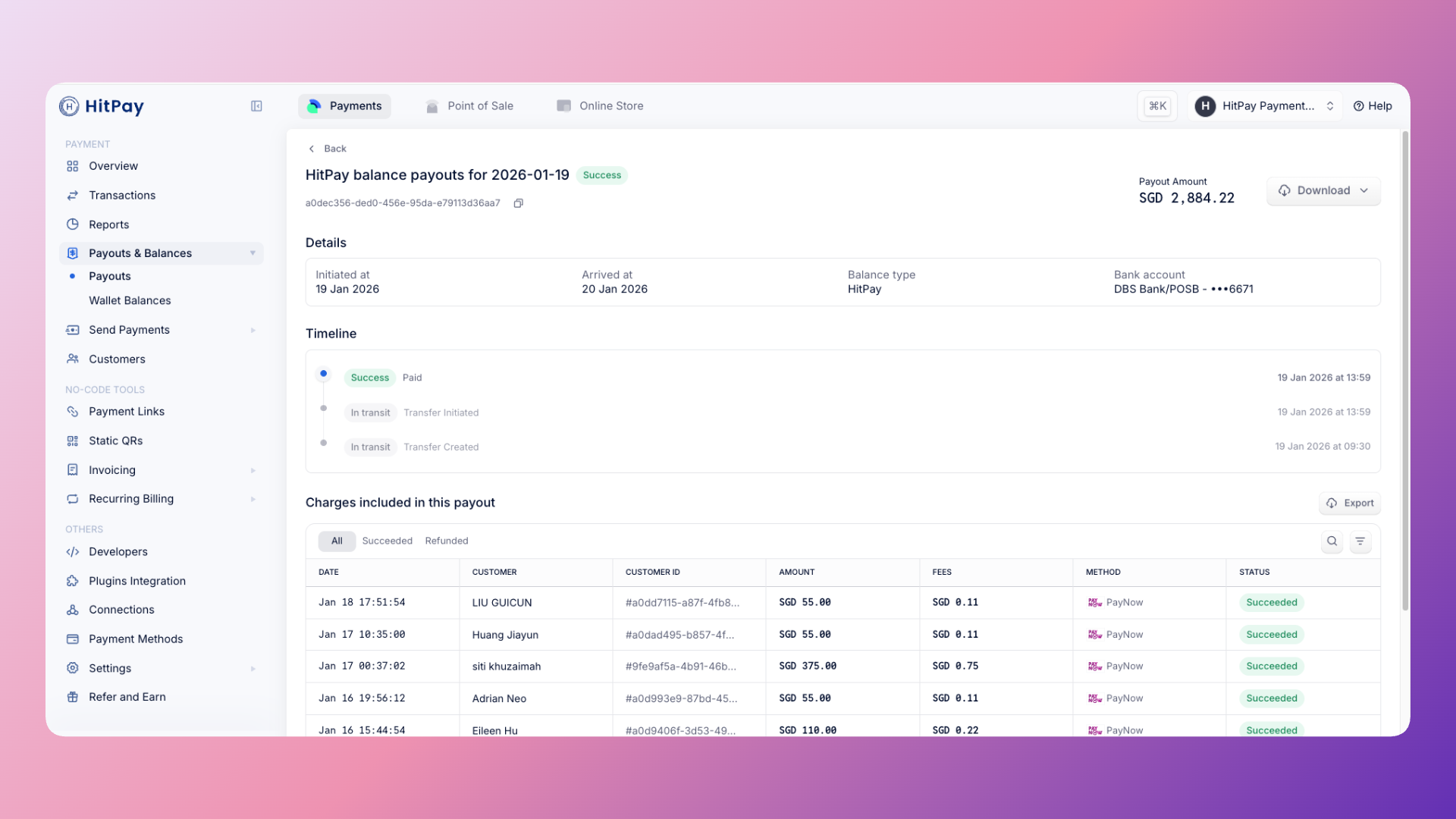Open Static QRs in sidebar
The image size is (1456, 819).
[115, 441]
